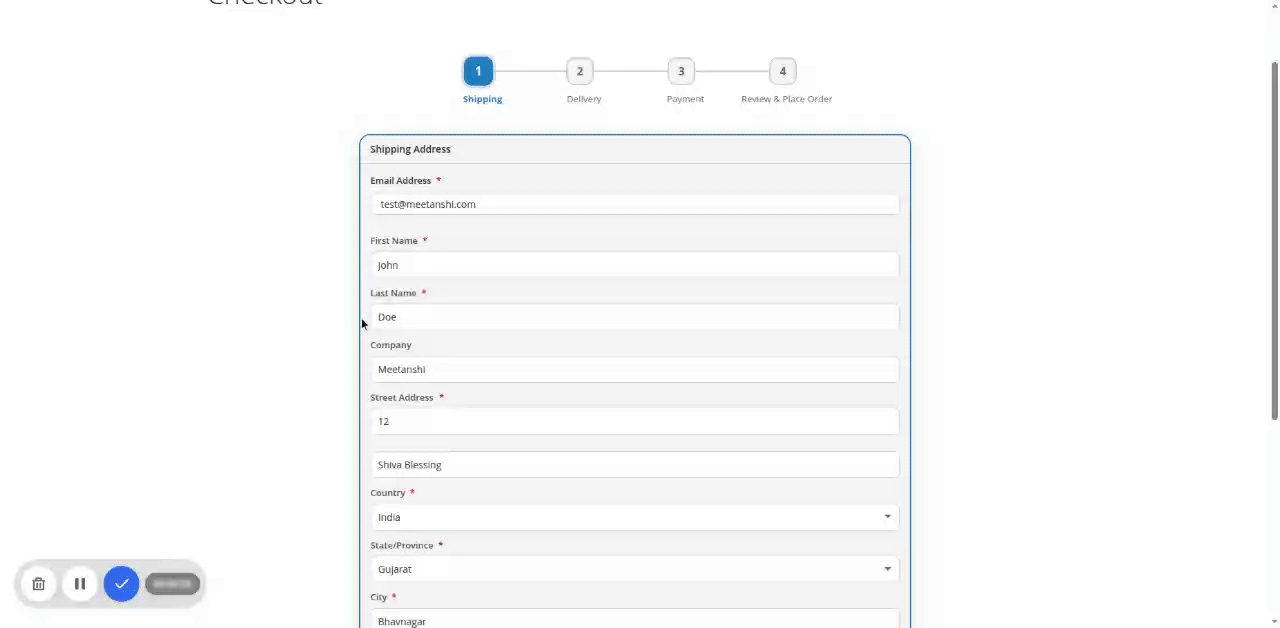Go to step 4 Review & Place Order

(x=783, y=71)
